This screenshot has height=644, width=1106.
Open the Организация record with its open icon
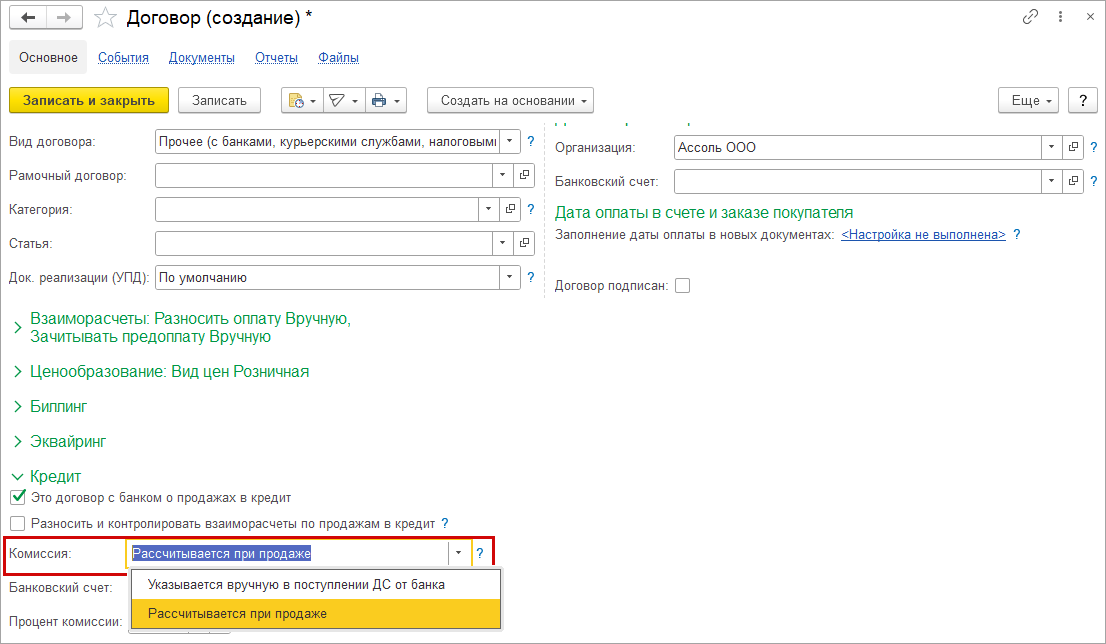tap(1073, 147)
